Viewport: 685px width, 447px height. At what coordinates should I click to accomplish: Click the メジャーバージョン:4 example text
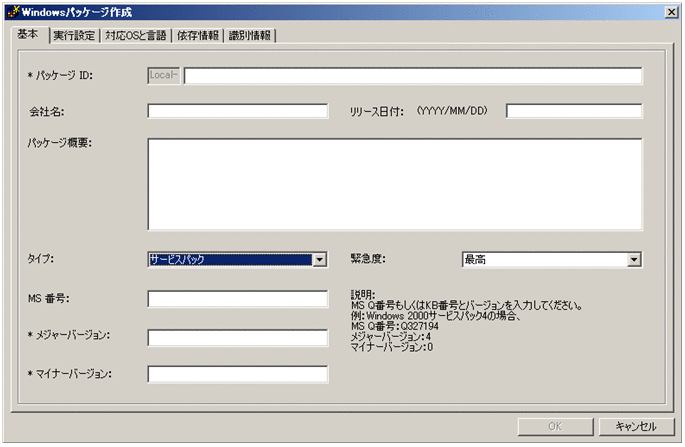point(391,337)
